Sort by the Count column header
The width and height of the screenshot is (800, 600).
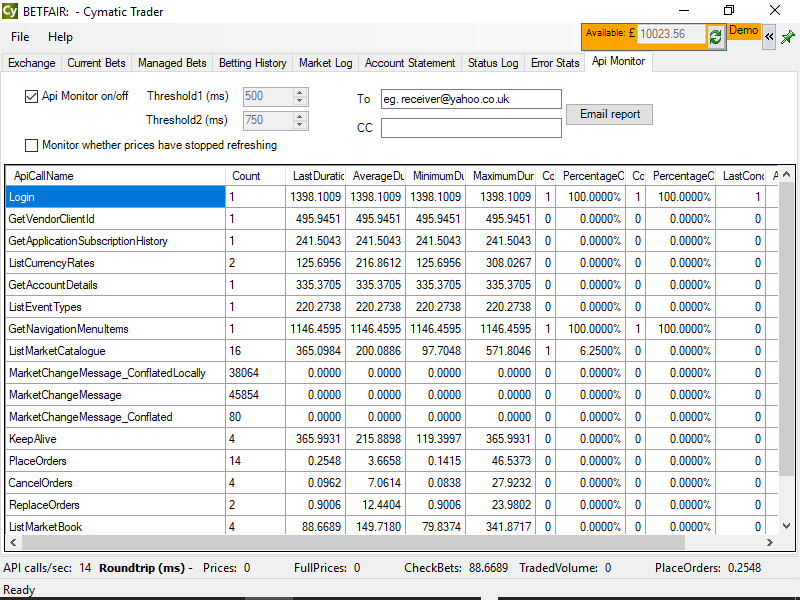[255, 176]
